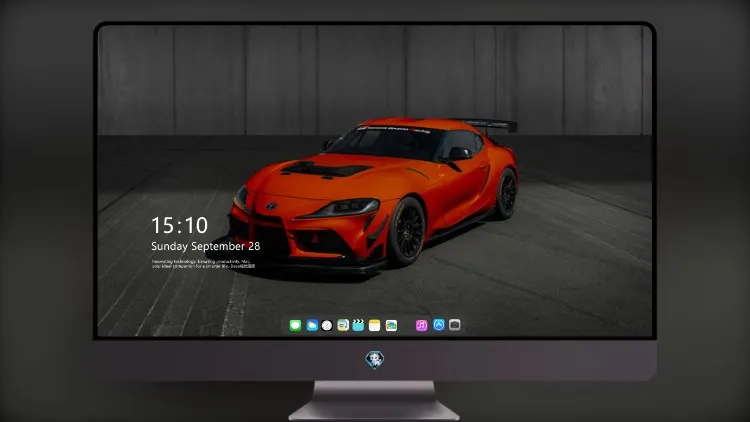750x422 pixels.
Task: Launch the teal clapperboard video app
Action: point(358,325)
